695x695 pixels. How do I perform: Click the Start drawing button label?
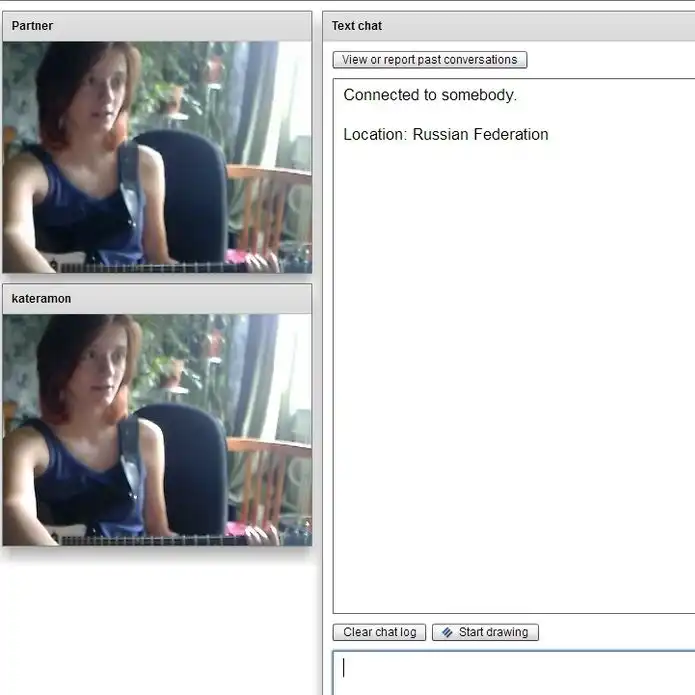[x=493, y=632]
